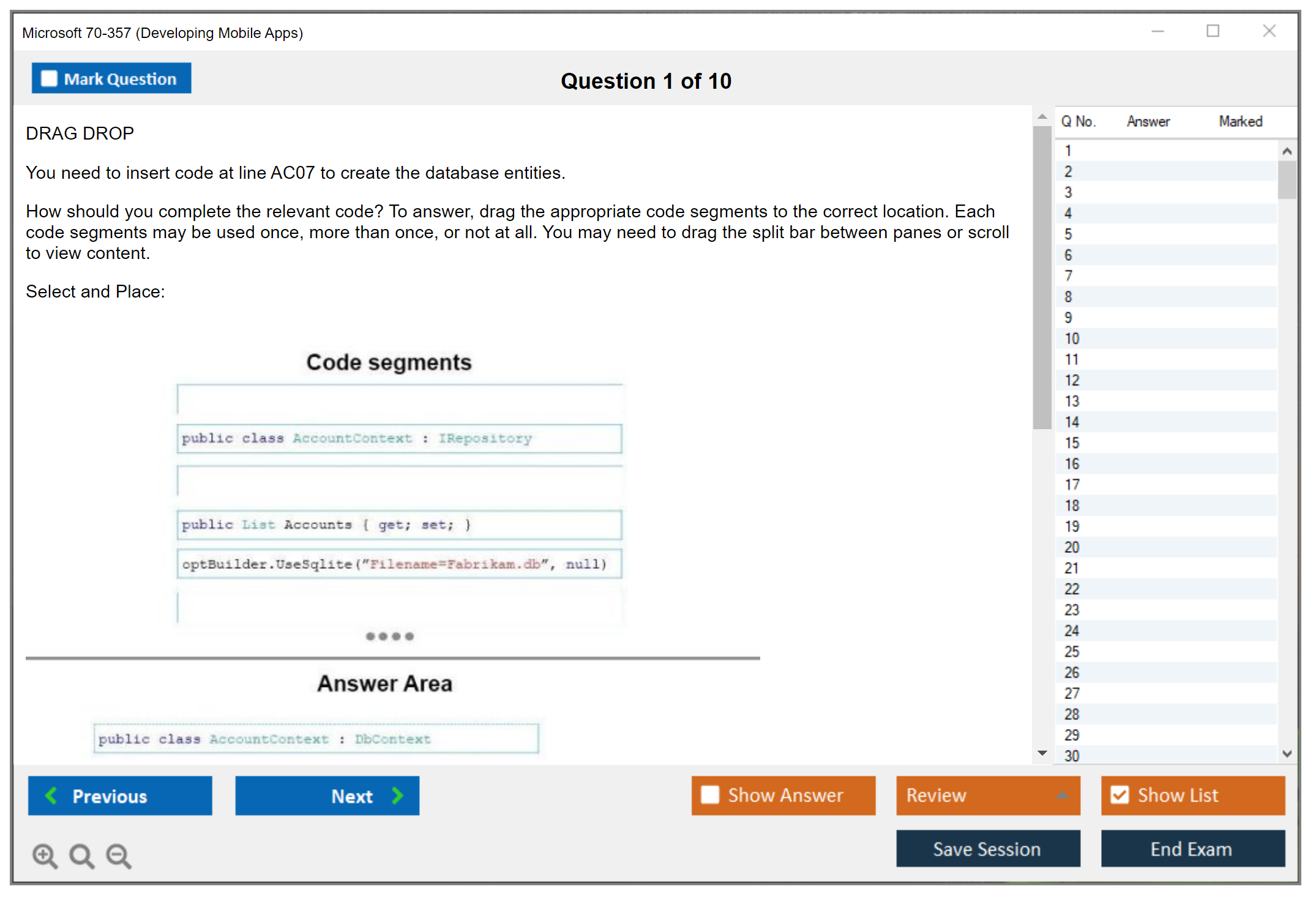
Task: Click the Answer column header
Action: 1148,121
